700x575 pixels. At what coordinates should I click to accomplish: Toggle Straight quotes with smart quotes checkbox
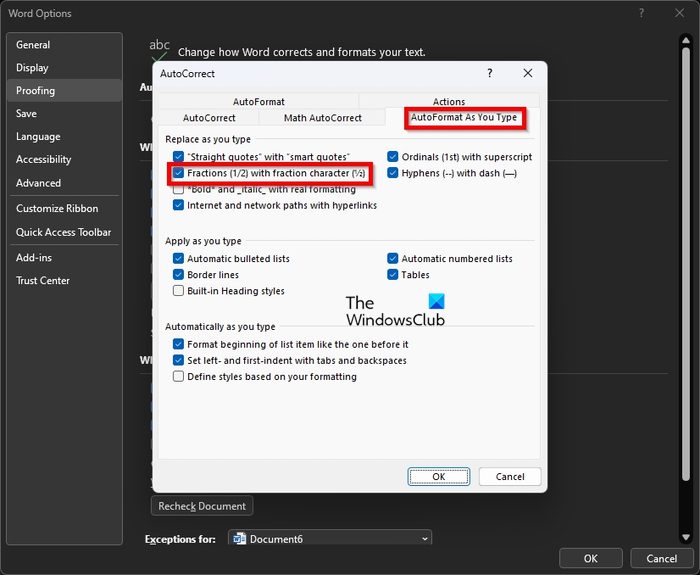[x=178, y=157]
